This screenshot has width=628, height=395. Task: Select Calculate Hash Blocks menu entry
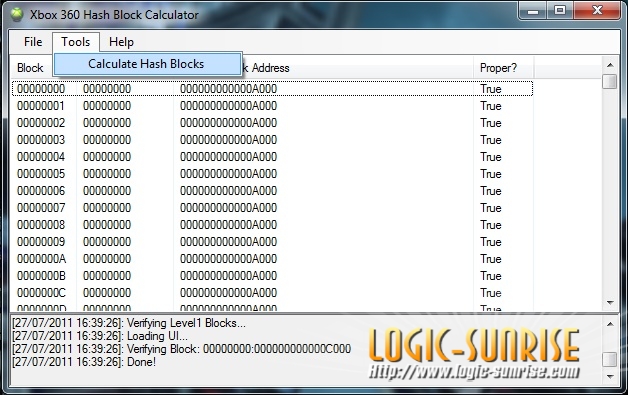(x=147, y=64)
